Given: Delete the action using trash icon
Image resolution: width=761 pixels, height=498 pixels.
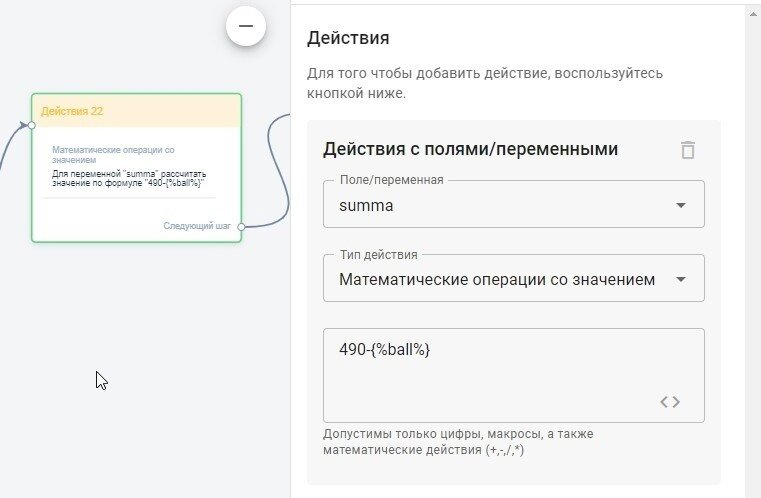Looking at the screenshot, I should pyautogui.click(x=687, y=149).
